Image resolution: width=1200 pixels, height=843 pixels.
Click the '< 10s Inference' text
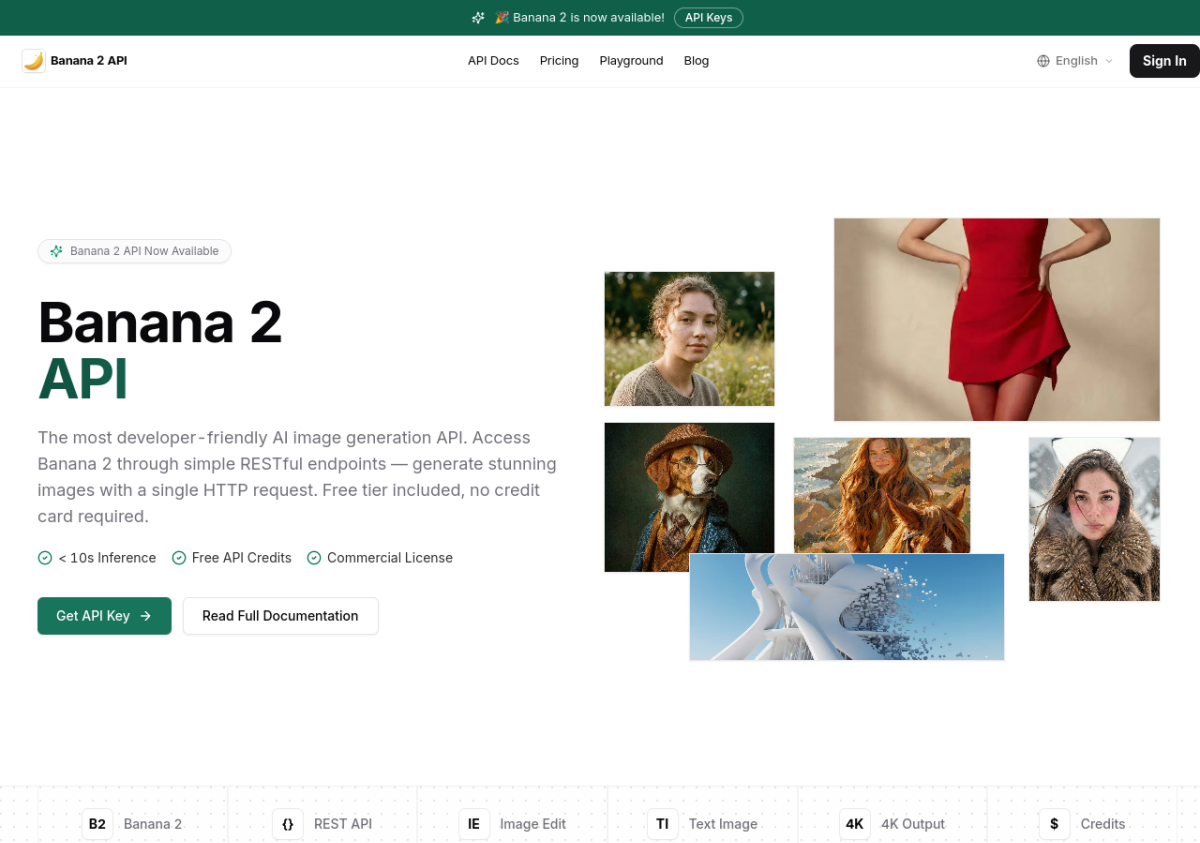coord(107,558)
